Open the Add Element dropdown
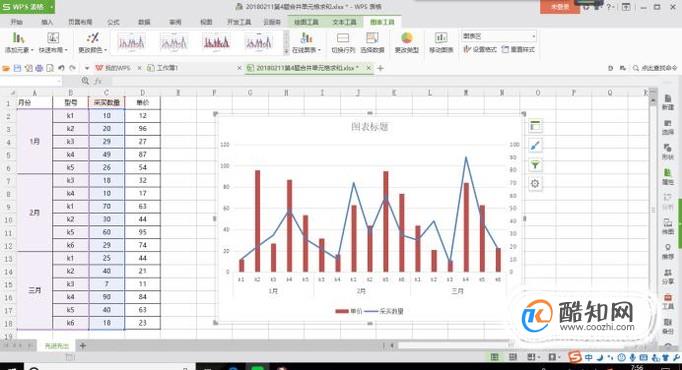 (18, 43)
